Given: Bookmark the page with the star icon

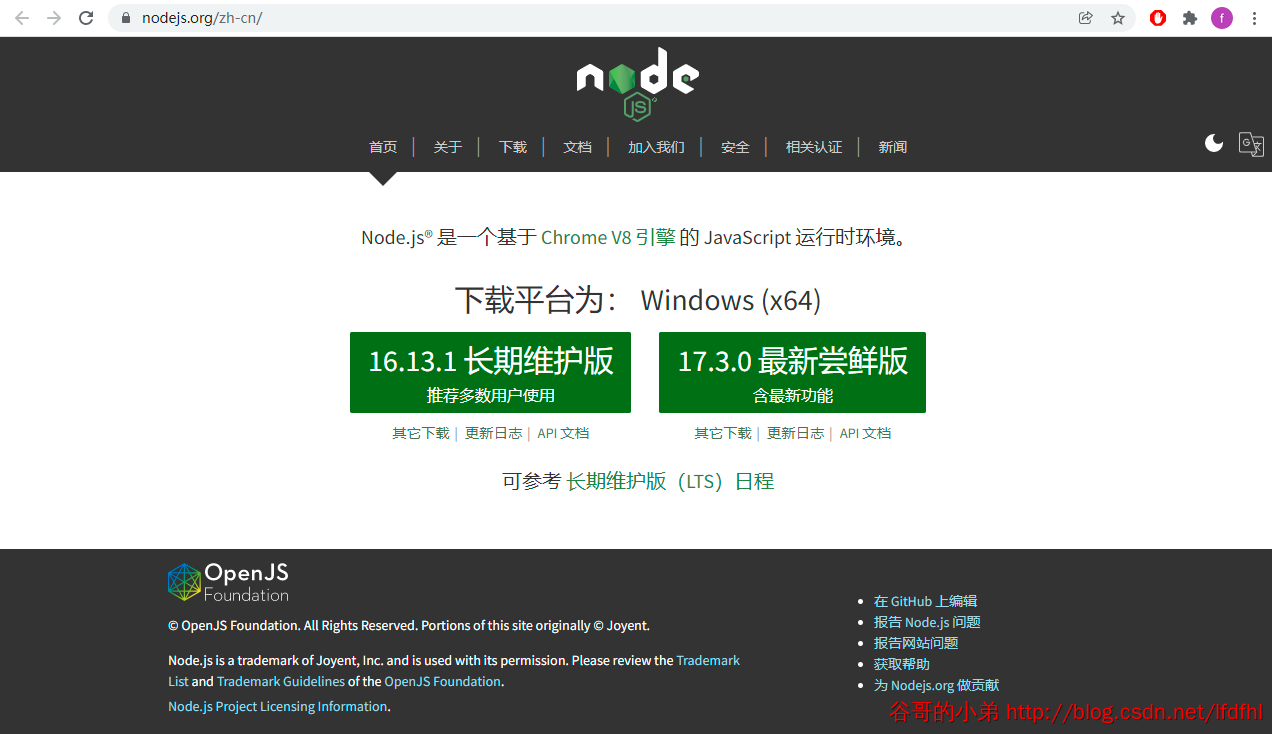Looking at the screenshot, I should [1118, 18].
